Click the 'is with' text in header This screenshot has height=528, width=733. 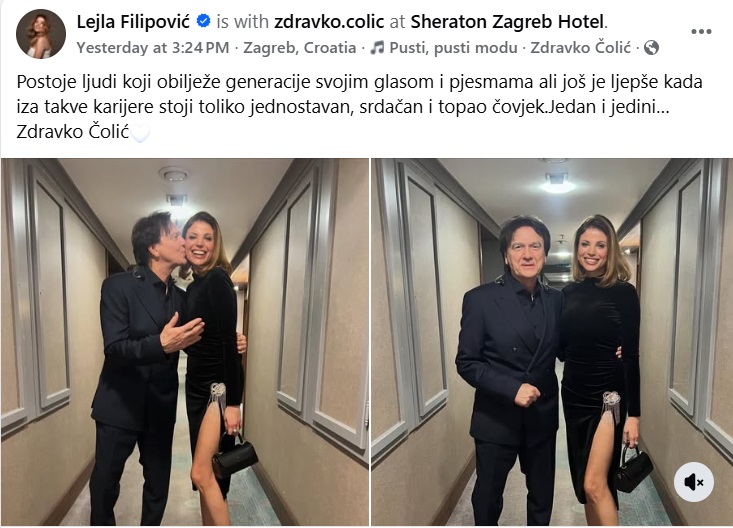point(242,22)
